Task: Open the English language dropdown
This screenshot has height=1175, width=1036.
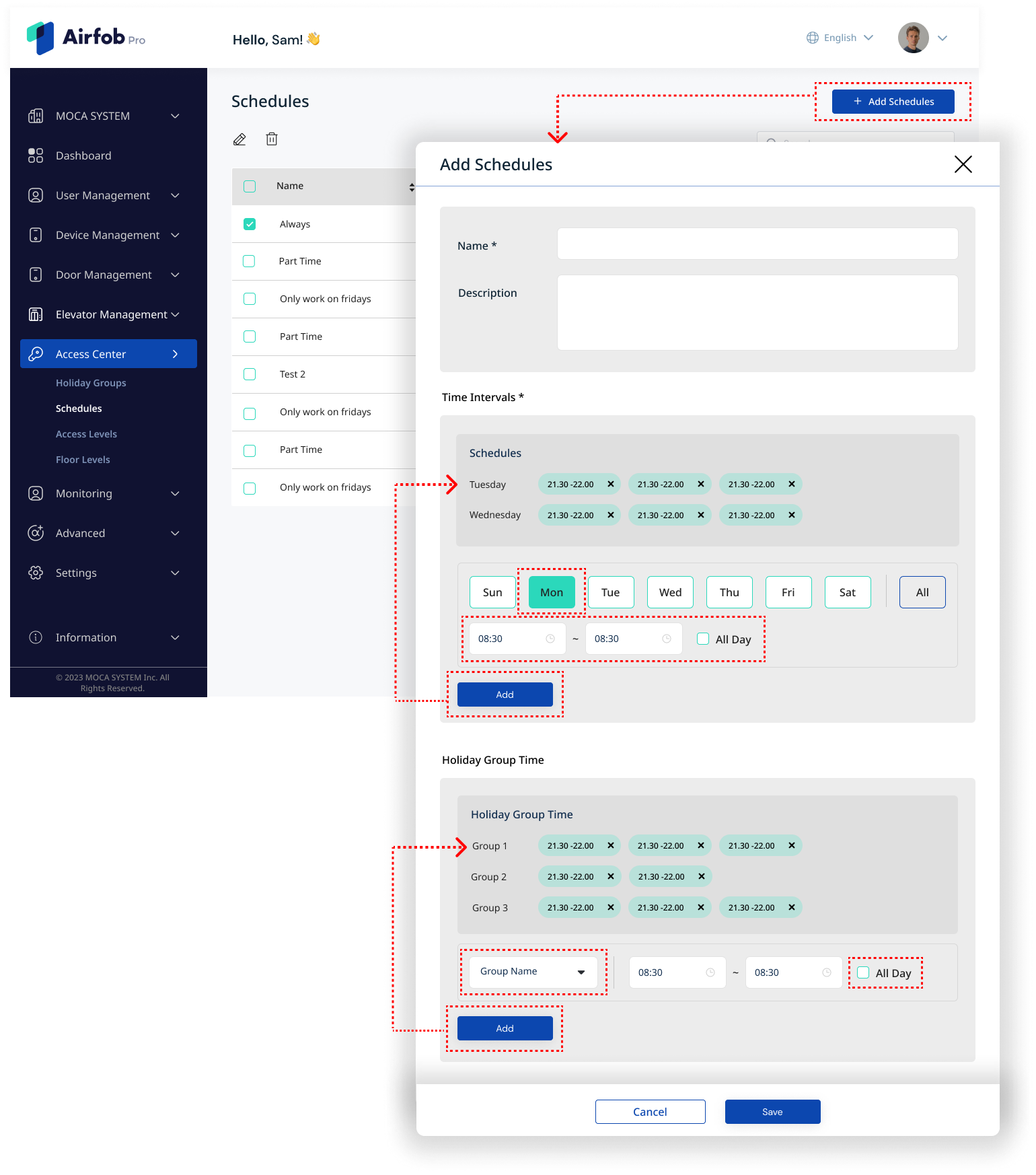Action: click(840, 38)
